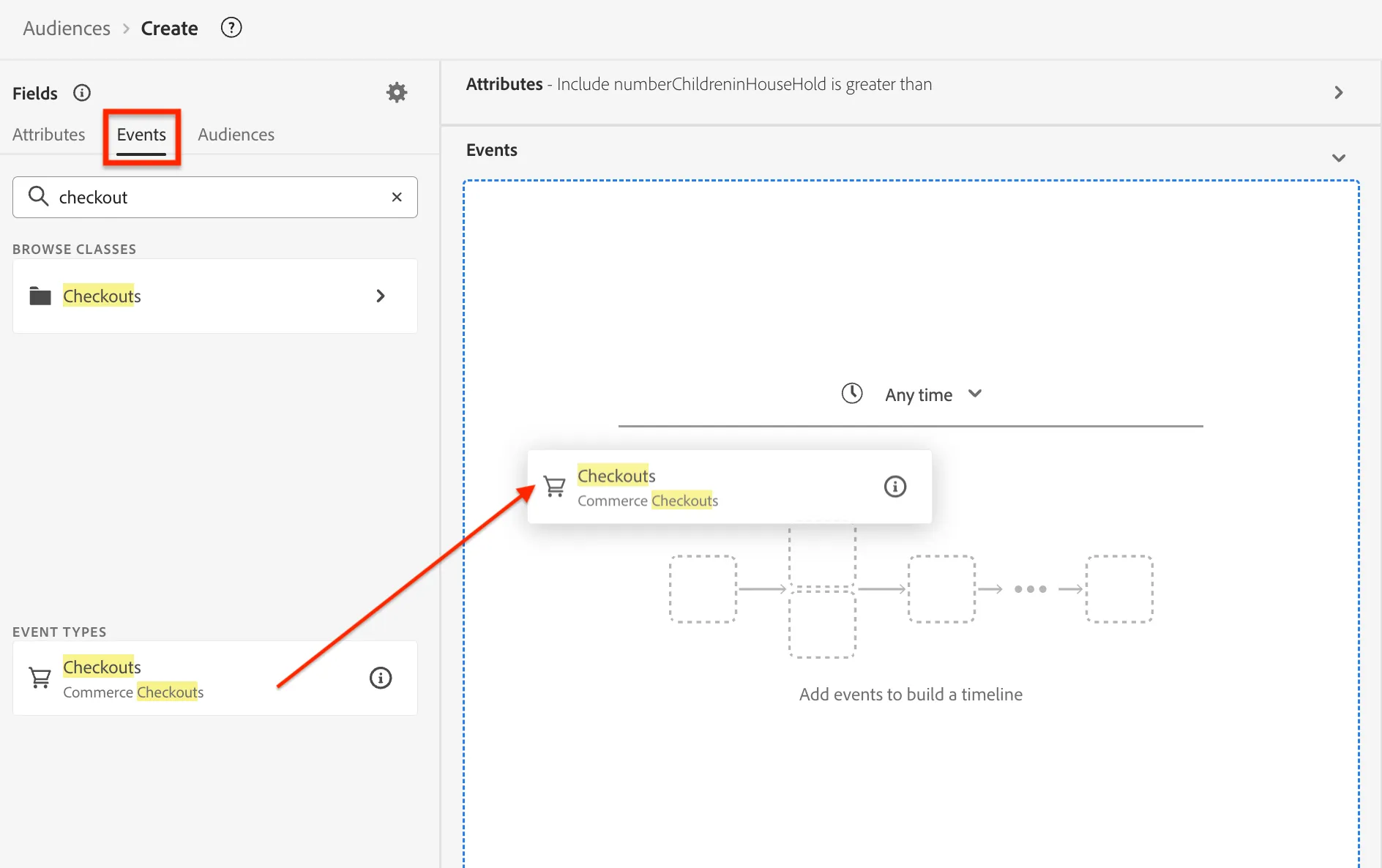The width and height of the screenshot is (1382, 868).
Task: Open the Checkouts class folder icon
Action: [x=40, y=296]
